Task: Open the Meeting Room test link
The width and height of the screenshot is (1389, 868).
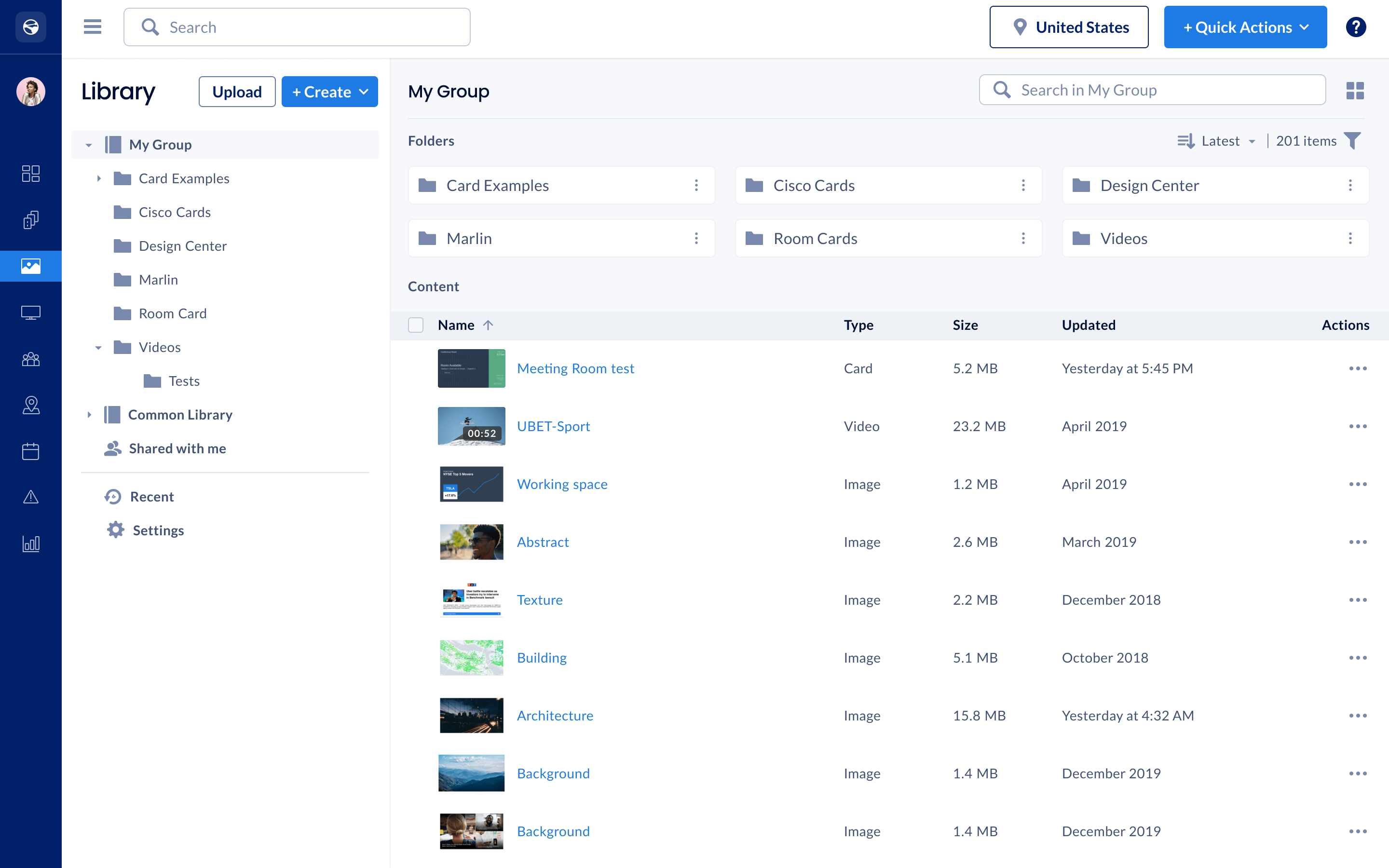Action: [x=575, y=368]
